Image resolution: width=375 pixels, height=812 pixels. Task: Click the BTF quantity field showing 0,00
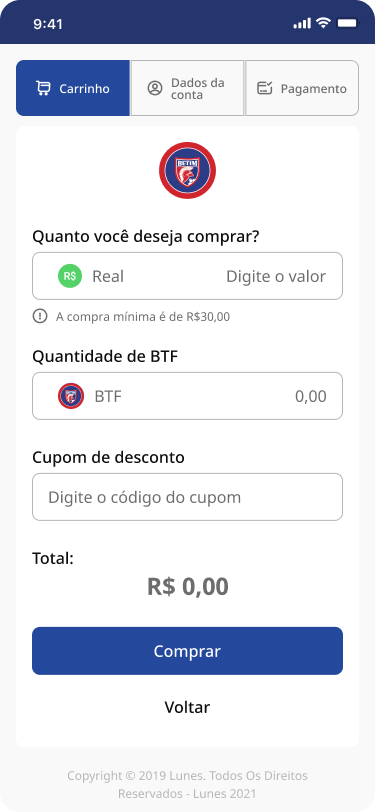(x=188, y=396)
